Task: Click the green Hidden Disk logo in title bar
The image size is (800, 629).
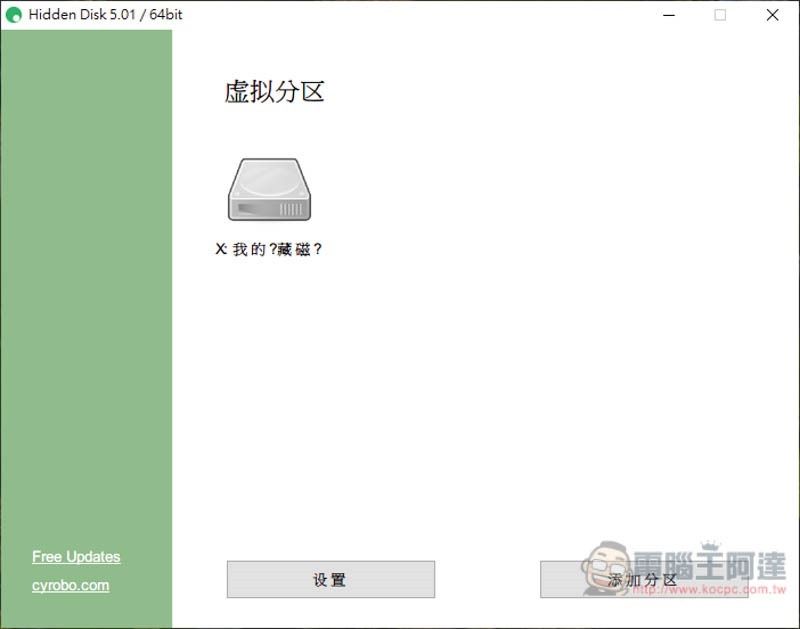Action: click(14, 15)
